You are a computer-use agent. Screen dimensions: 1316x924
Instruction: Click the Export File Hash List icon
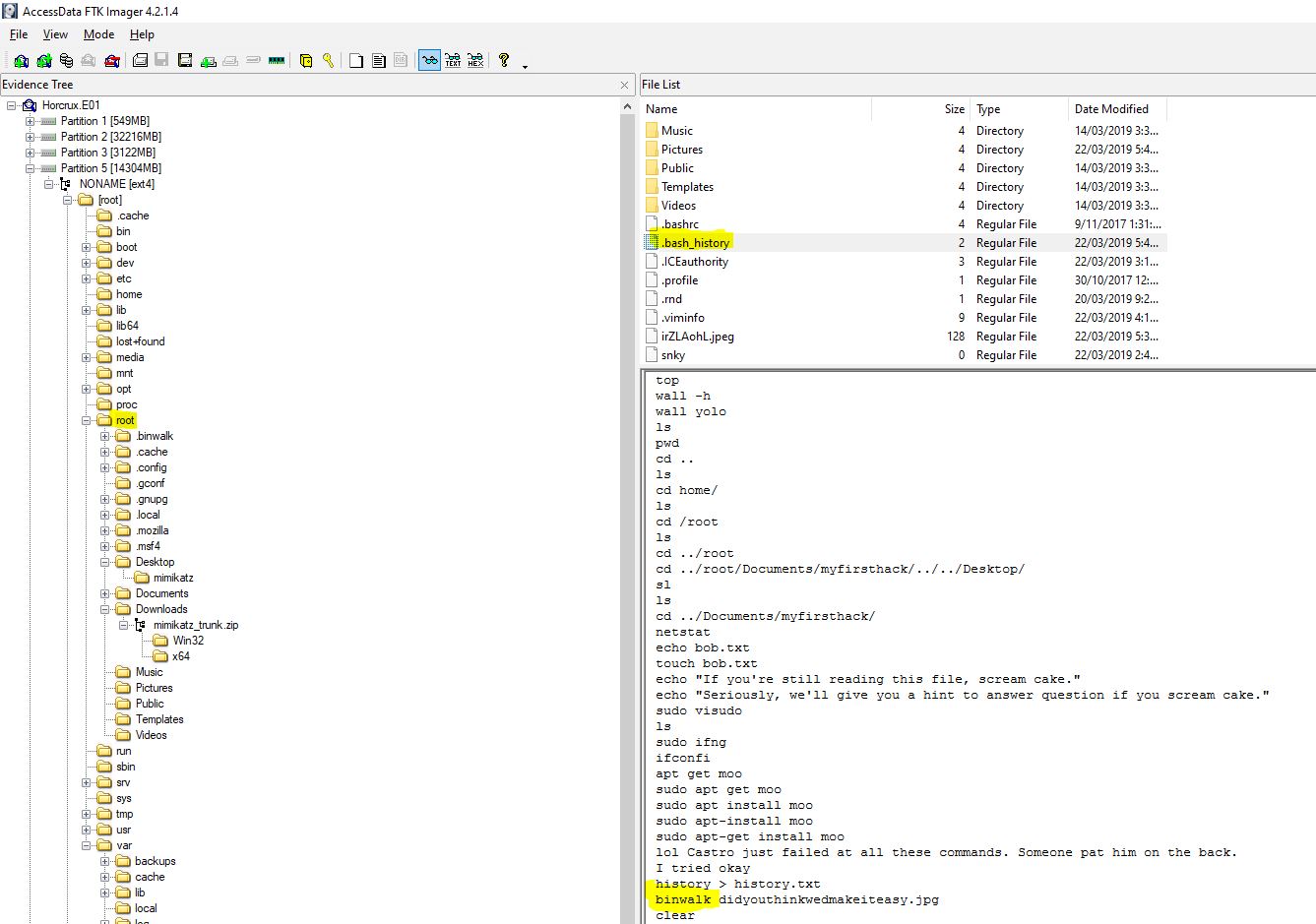tap(378, 61)
